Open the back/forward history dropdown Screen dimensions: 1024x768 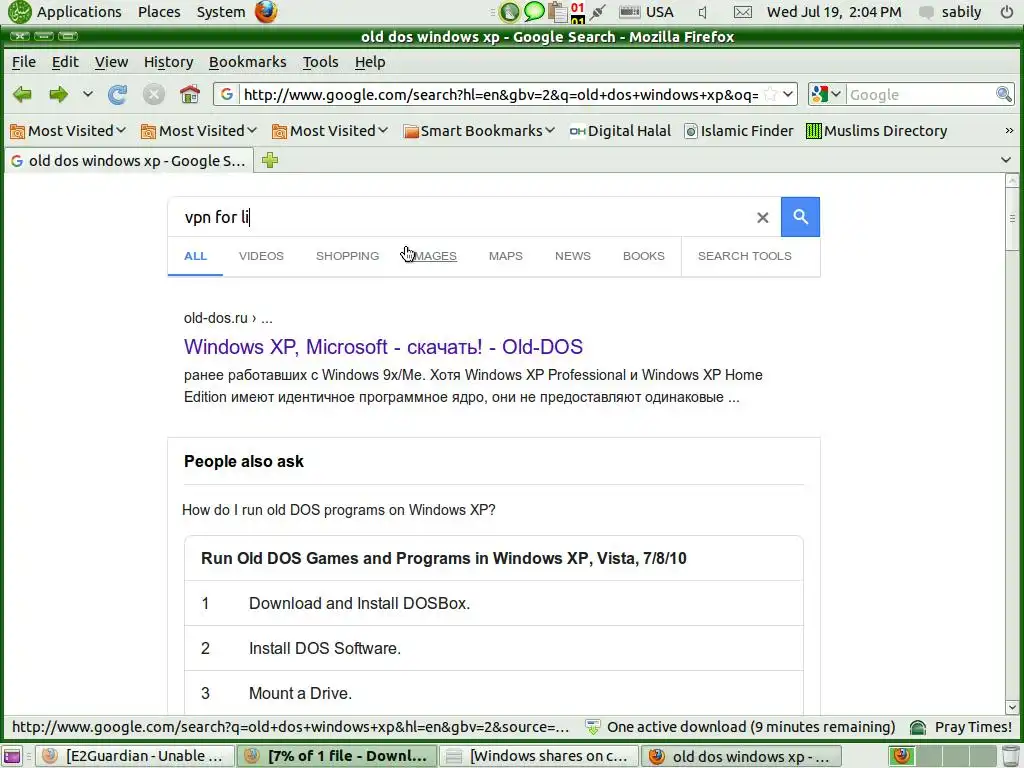click(x=88, y=95)
